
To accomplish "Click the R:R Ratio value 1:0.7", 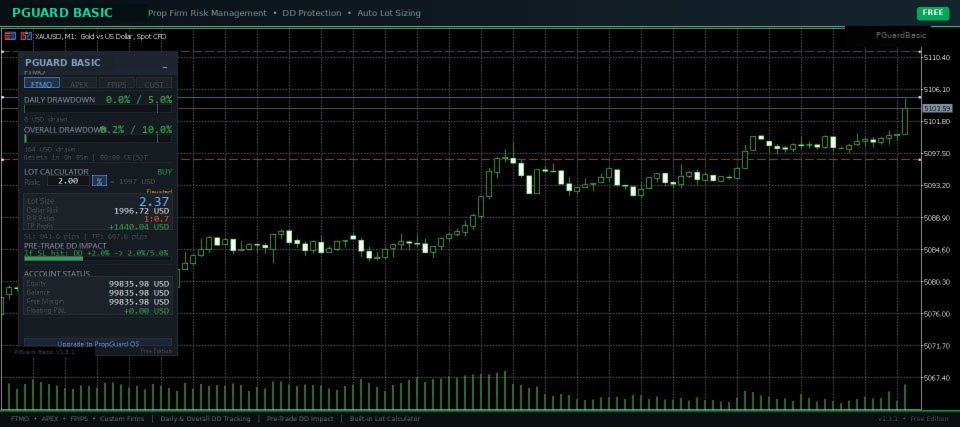I will click(157, 219).
